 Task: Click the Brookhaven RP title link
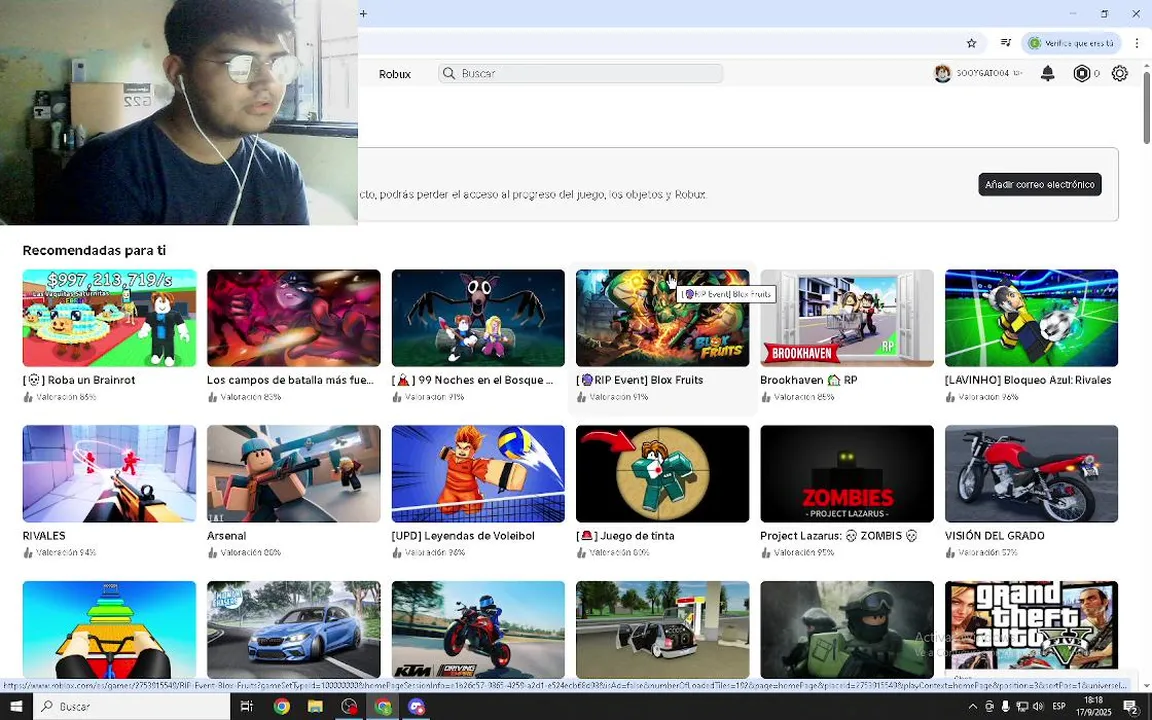(x=809, y=380)
